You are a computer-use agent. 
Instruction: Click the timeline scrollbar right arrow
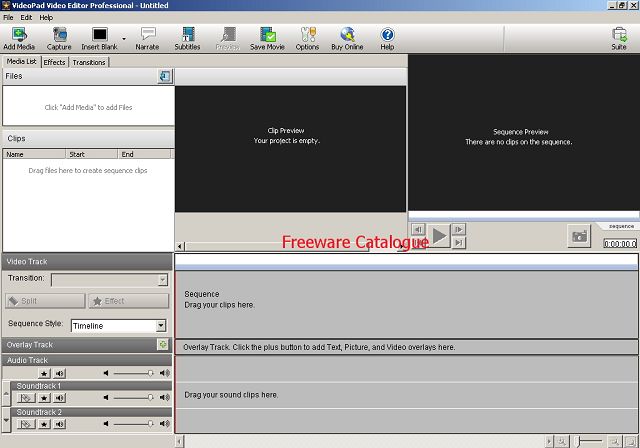point(549,441)
